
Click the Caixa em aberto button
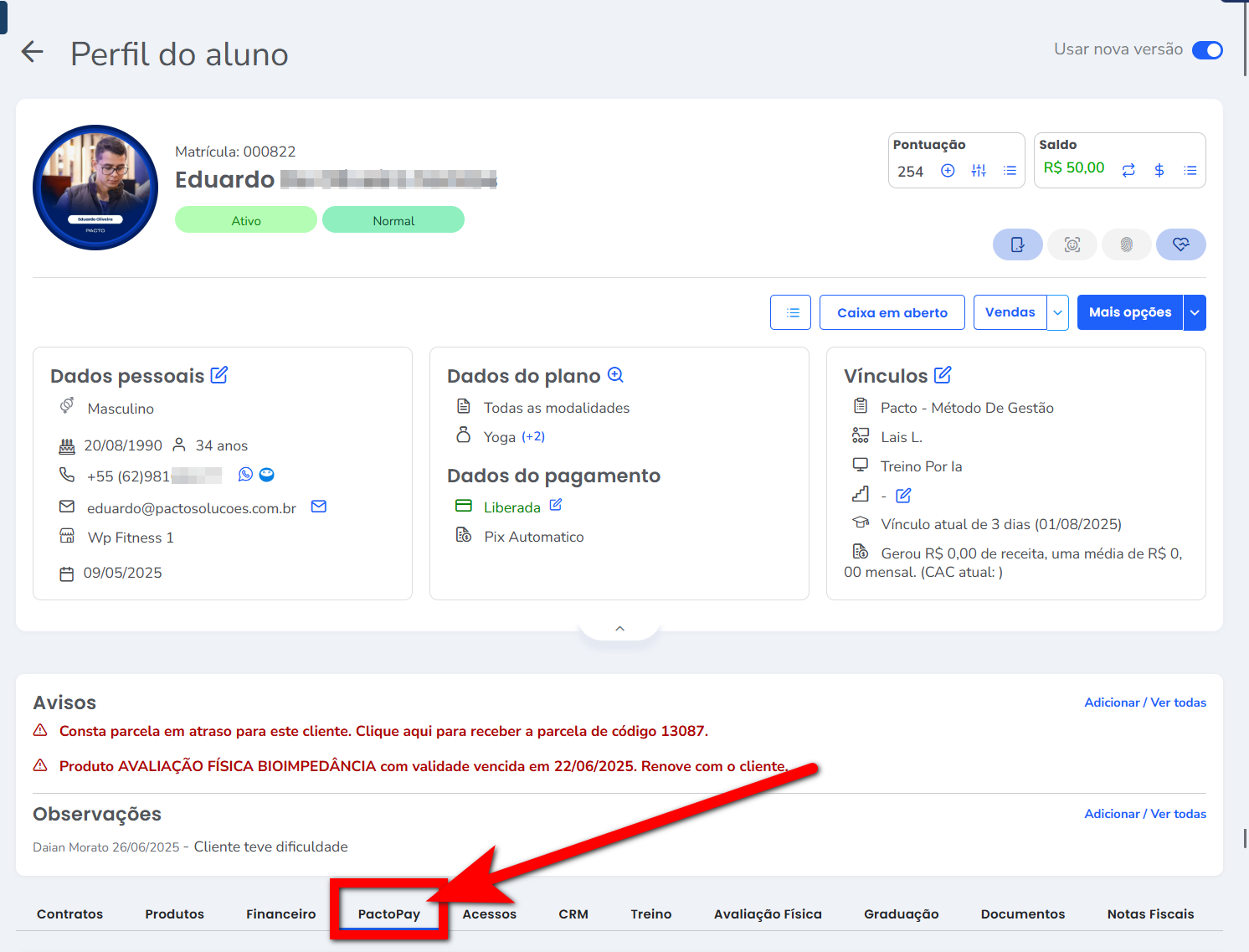892,312
